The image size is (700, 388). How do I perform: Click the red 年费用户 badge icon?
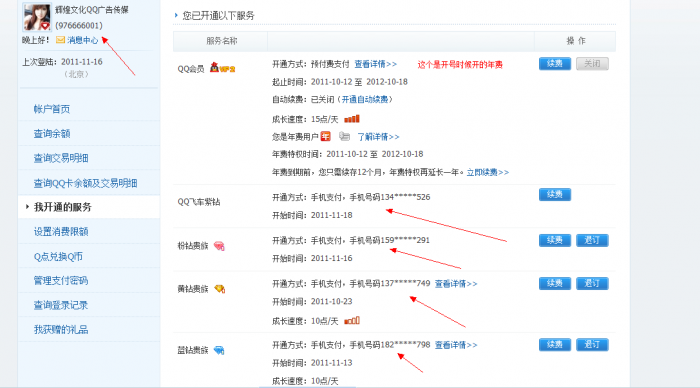326,137
